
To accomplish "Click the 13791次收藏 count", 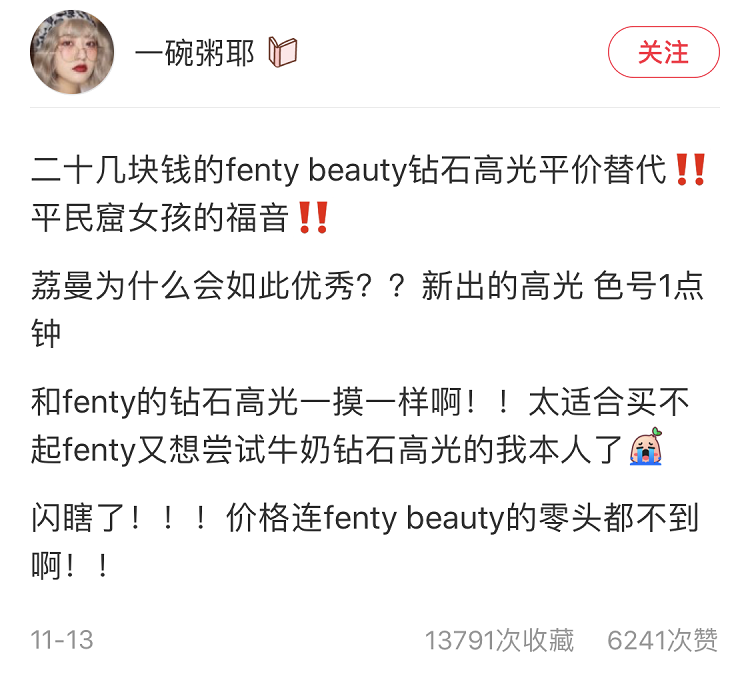I will 499,640.
